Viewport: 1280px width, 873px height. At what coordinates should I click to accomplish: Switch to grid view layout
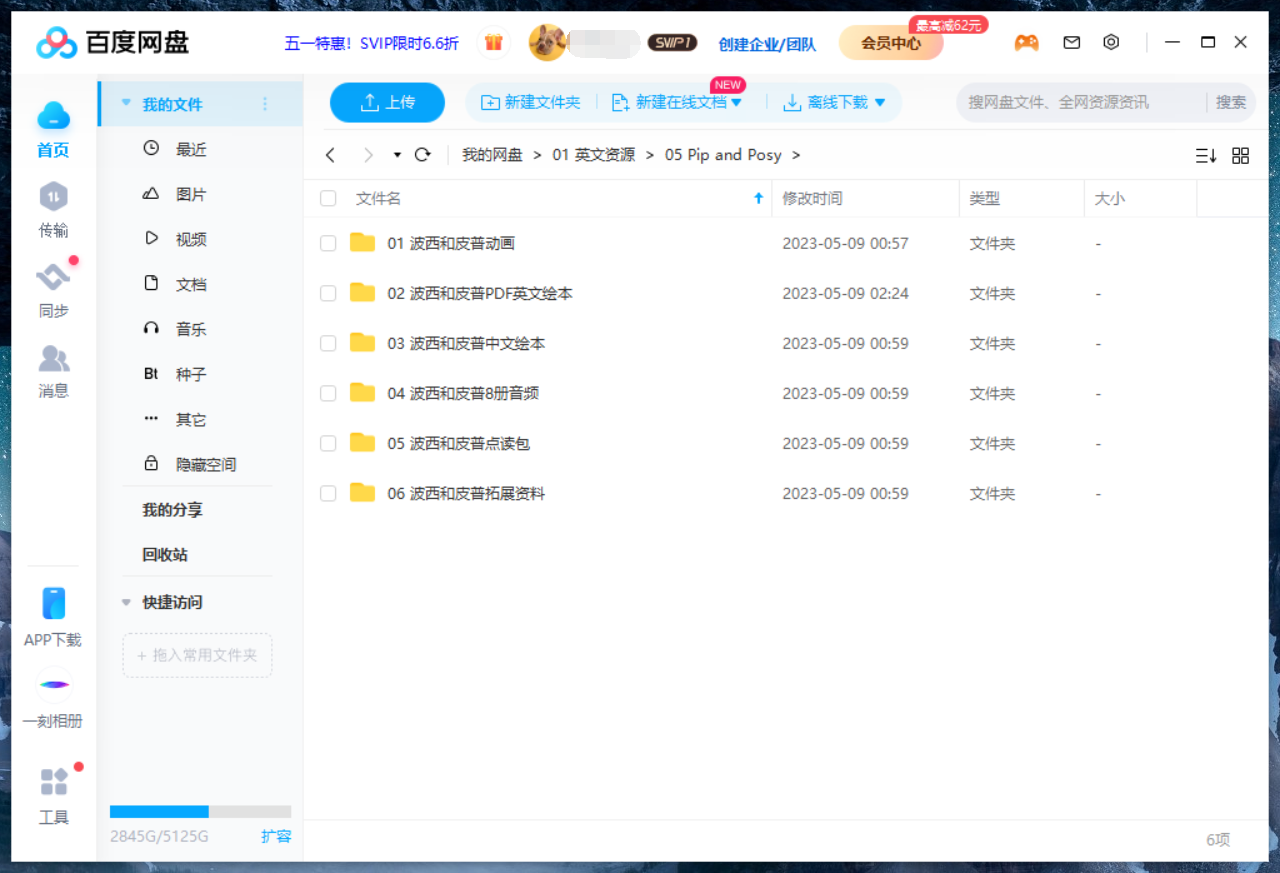(1240, 155)
